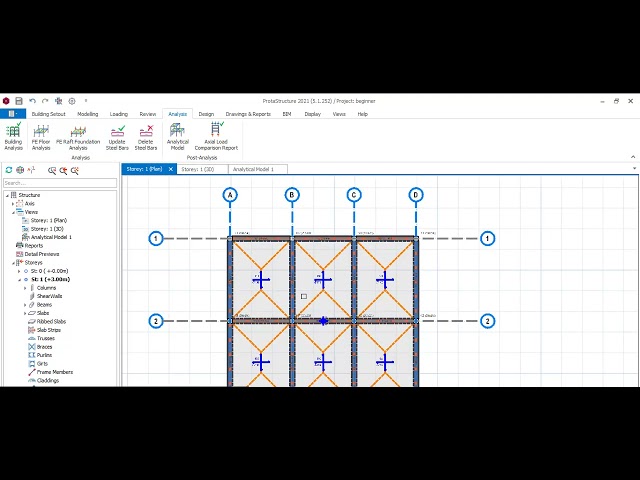640x480 pixels.
Task: Open FE Raft Foundation Analysis
Action: pos(78,137)
